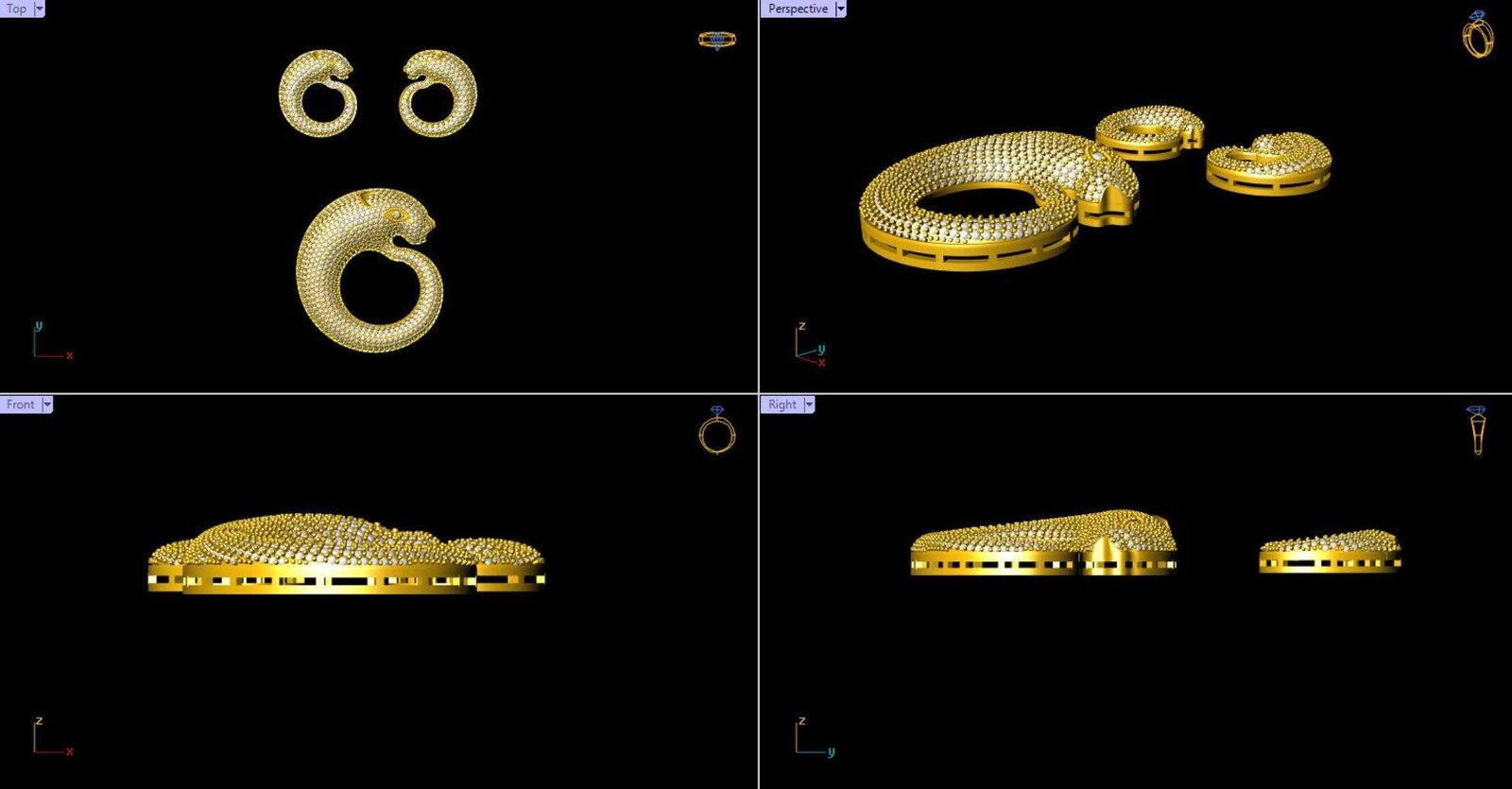Open the Front viewport dropdown arrow
This screenshot has height=789, width=1512.
pos(47,404)
